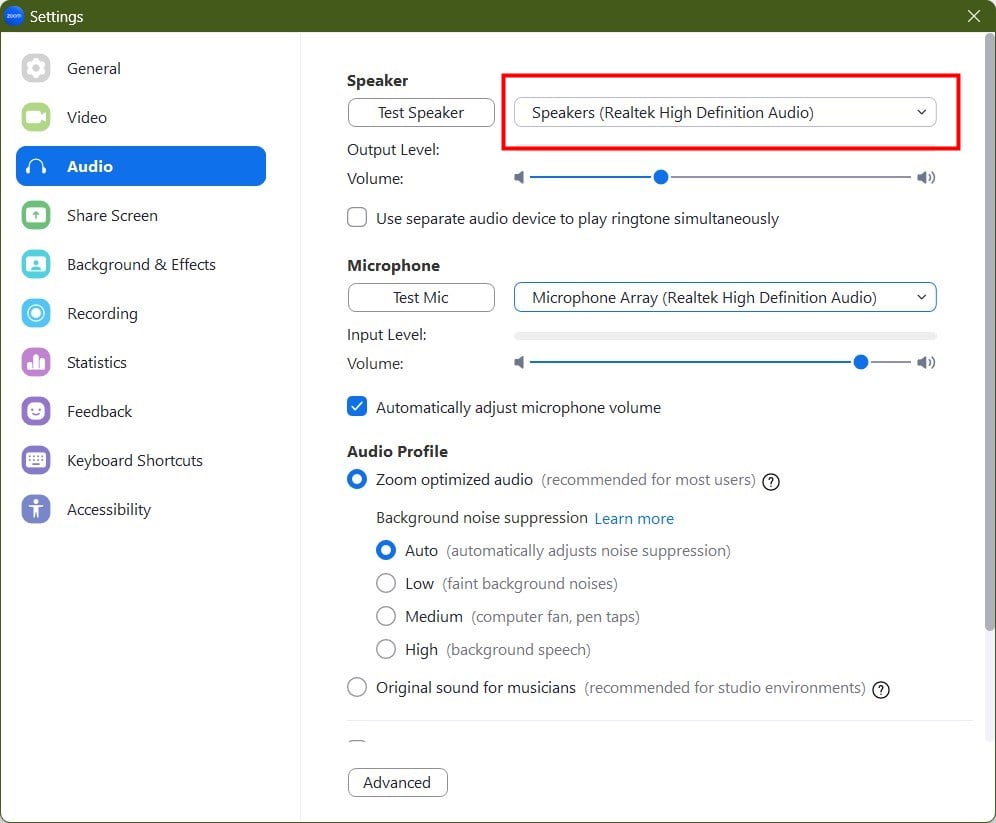
Task: Open Share Screen settings icon
Action: click(x=36, y=215)
